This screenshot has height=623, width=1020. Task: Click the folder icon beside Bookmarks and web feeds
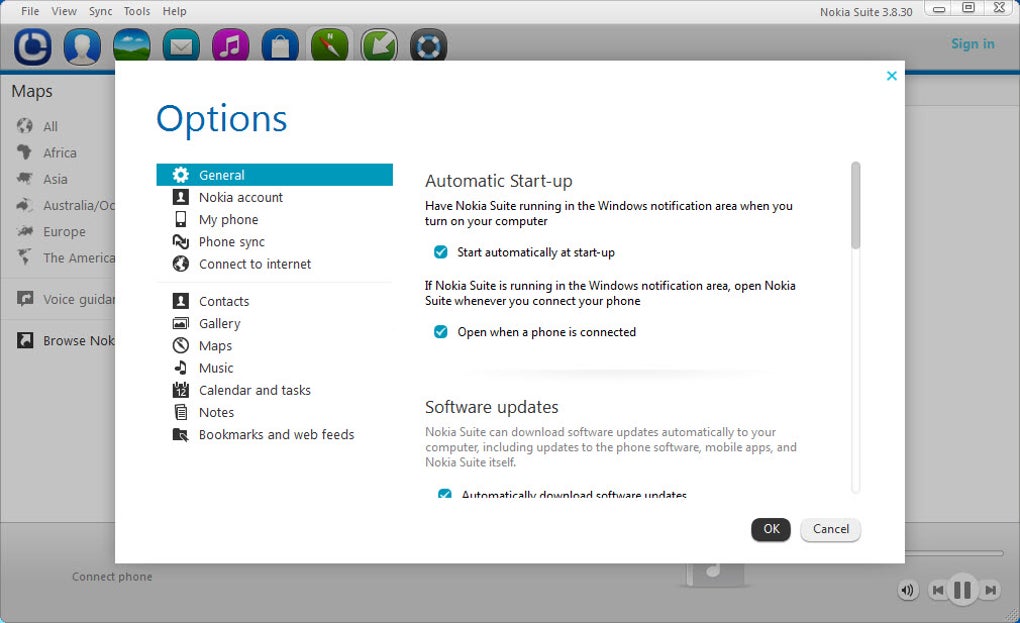[x=180, y=434]
